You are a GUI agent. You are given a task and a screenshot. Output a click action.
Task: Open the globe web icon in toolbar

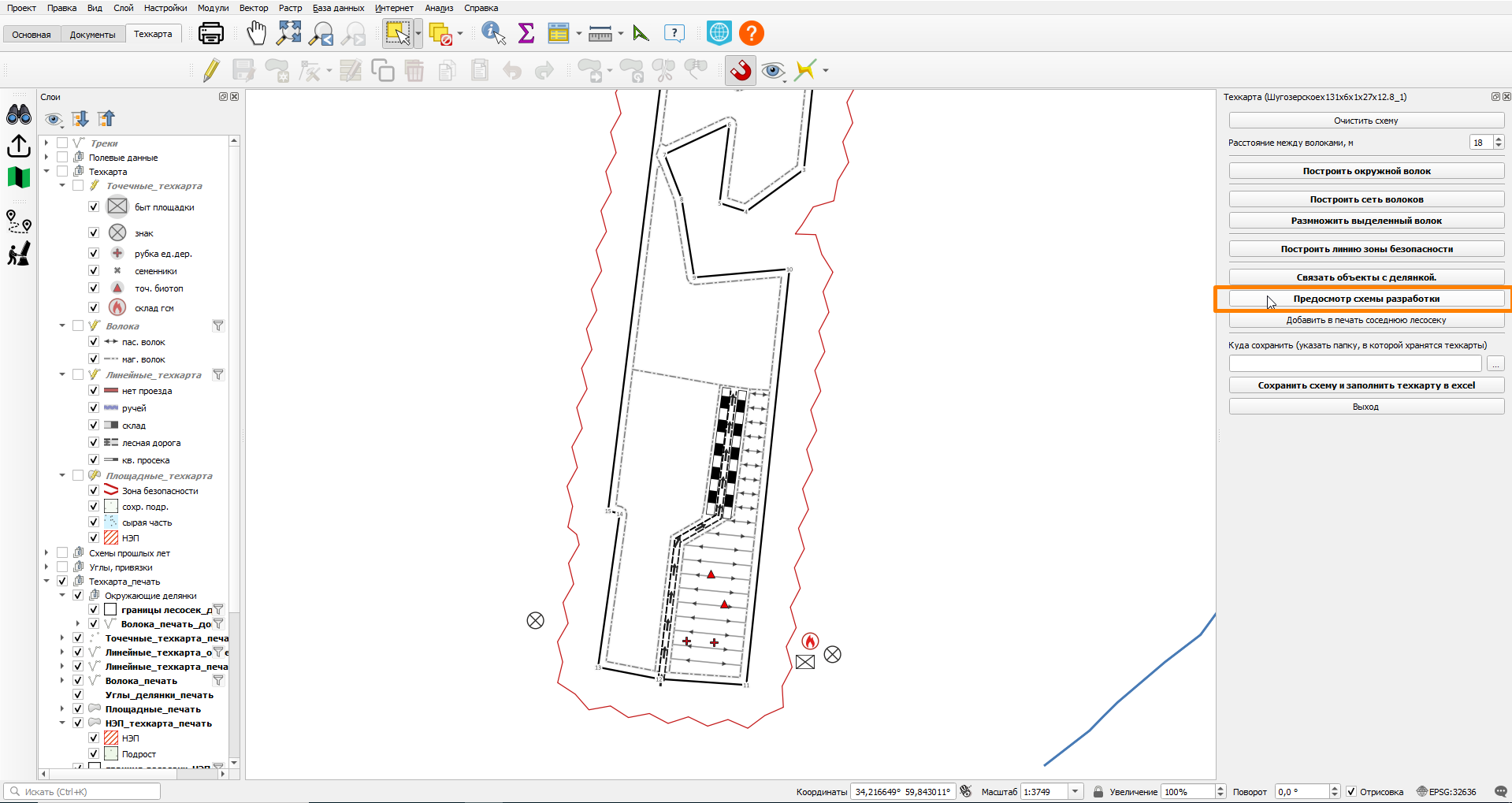719,33
